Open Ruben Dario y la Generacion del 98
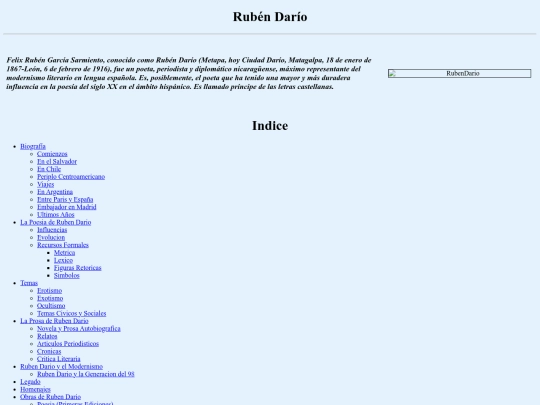This screenshot has height=405, width=540. (86, 374)
